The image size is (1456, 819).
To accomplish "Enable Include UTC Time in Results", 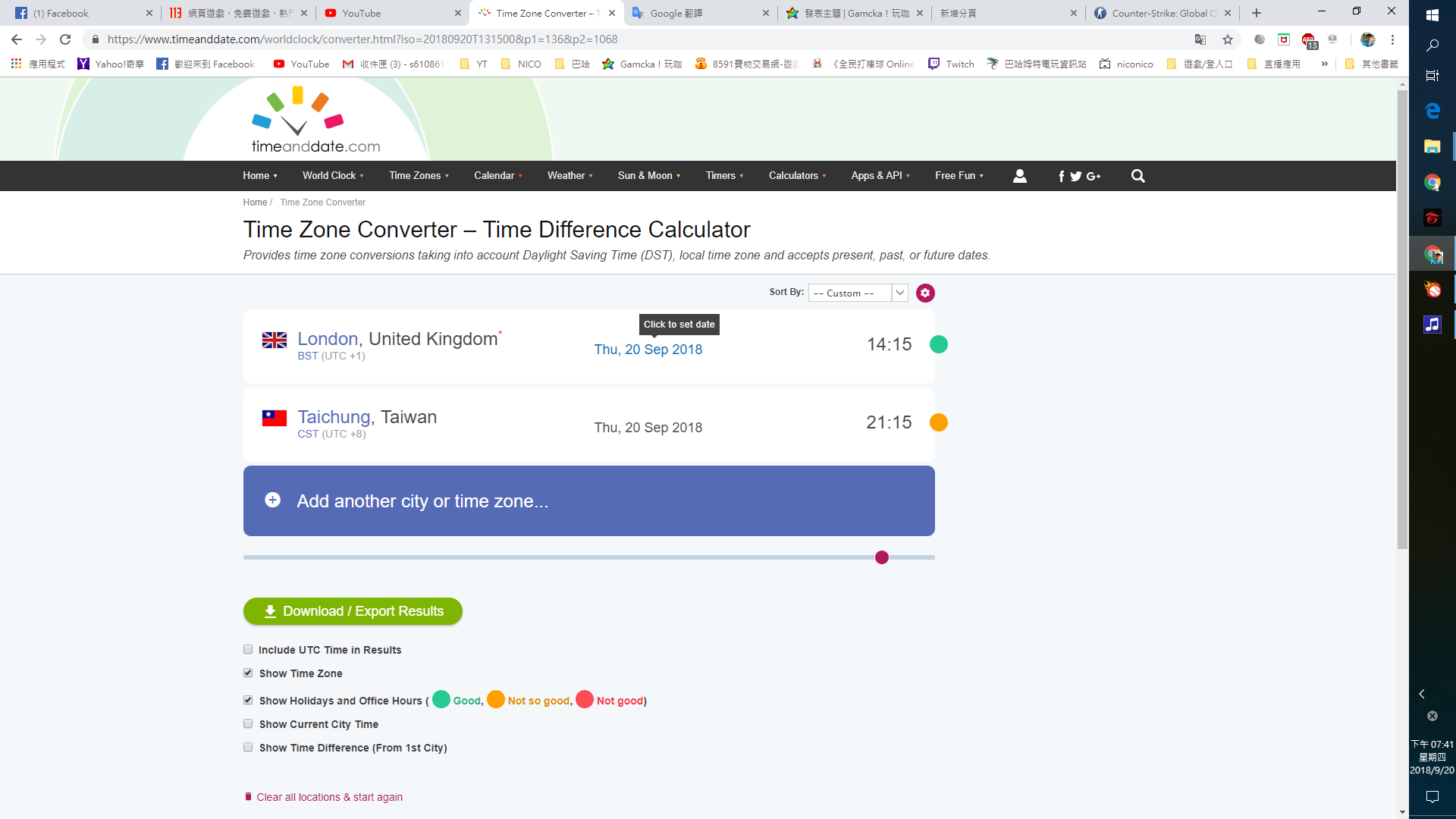I will (x=248, y=649).
